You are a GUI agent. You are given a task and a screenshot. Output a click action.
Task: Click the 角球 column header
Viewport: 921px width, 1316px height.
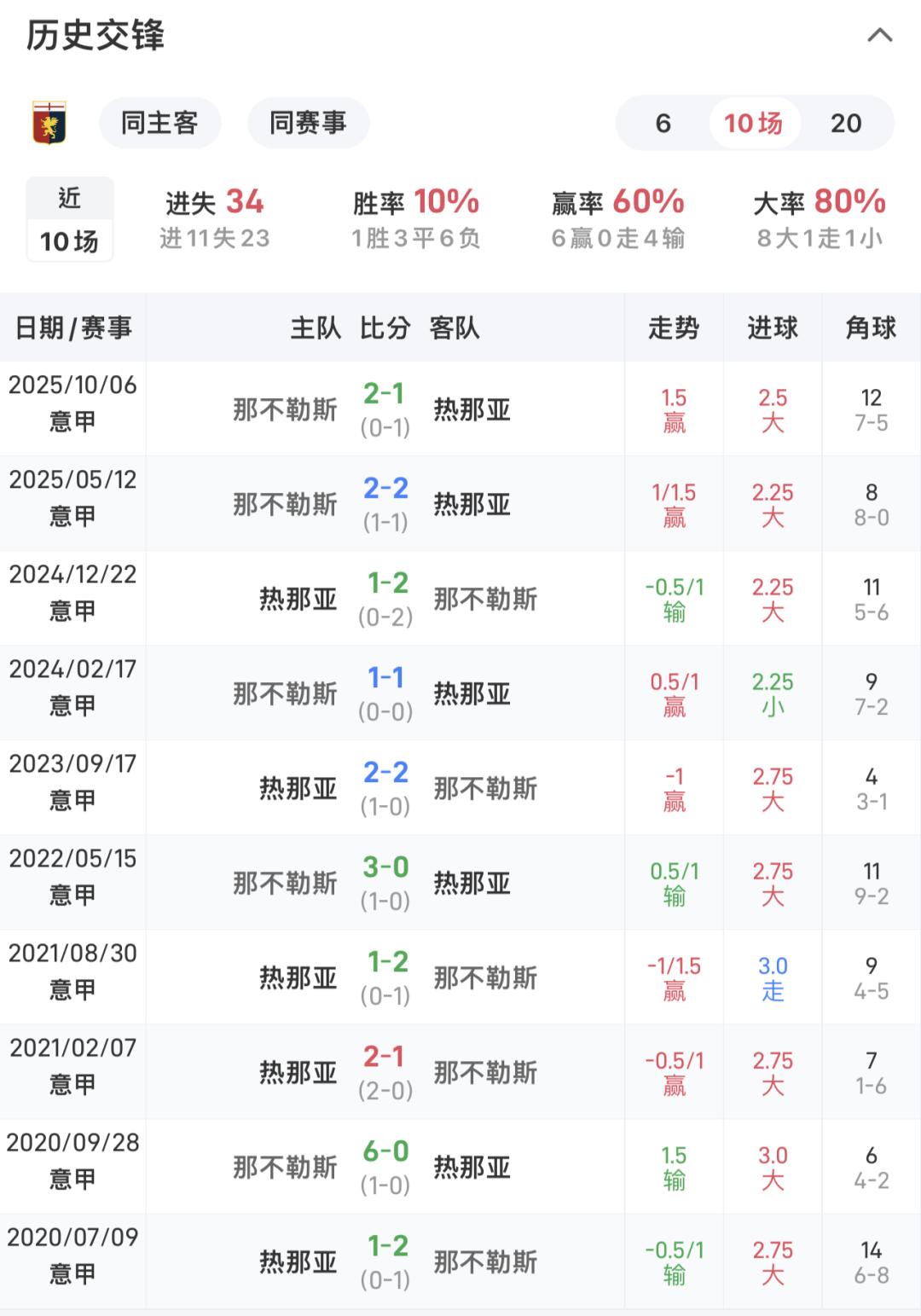(871, 328)
